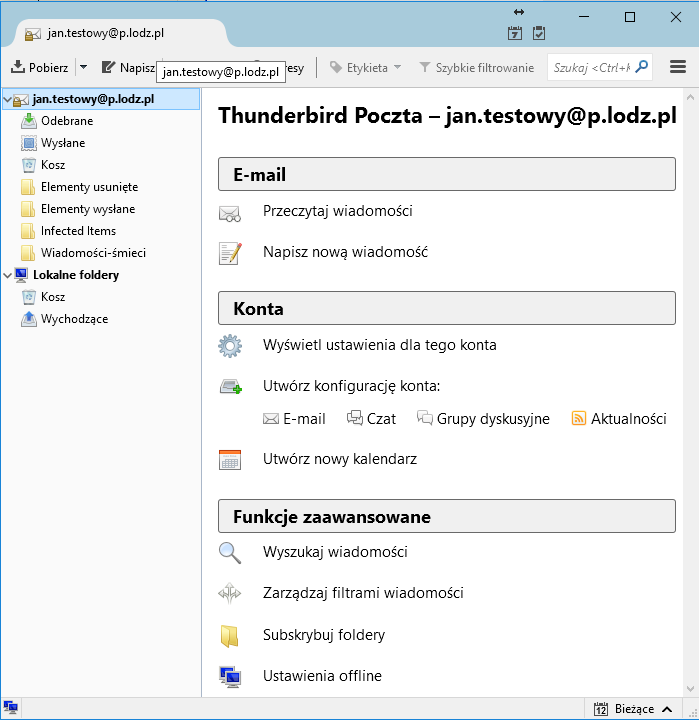Collapse the jan.testowy@p.lodz.pl account tree
The image size is (699, 720).
click(8, 99)
